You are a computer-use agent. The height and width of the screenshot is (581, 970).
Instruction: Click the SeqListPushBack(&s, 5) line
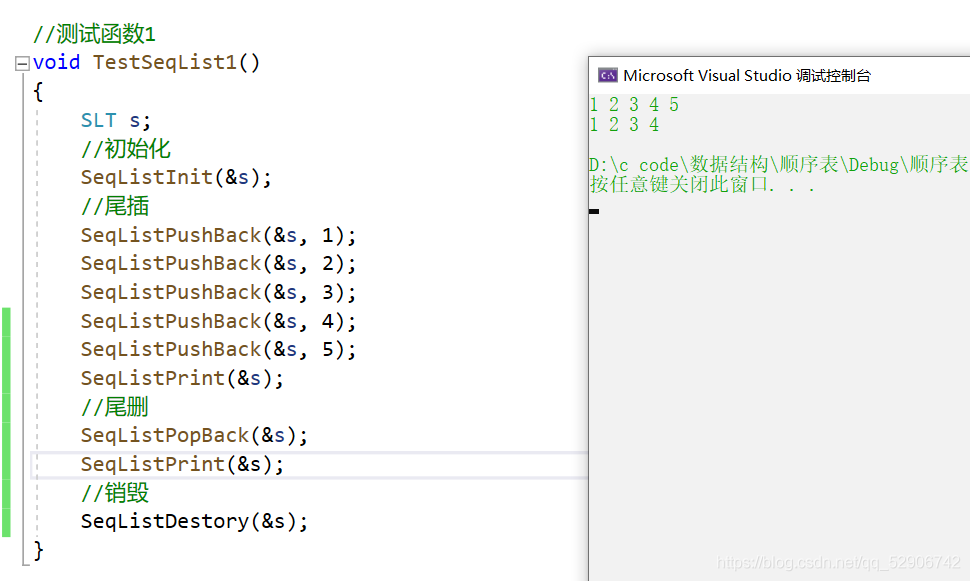[219, 350]
